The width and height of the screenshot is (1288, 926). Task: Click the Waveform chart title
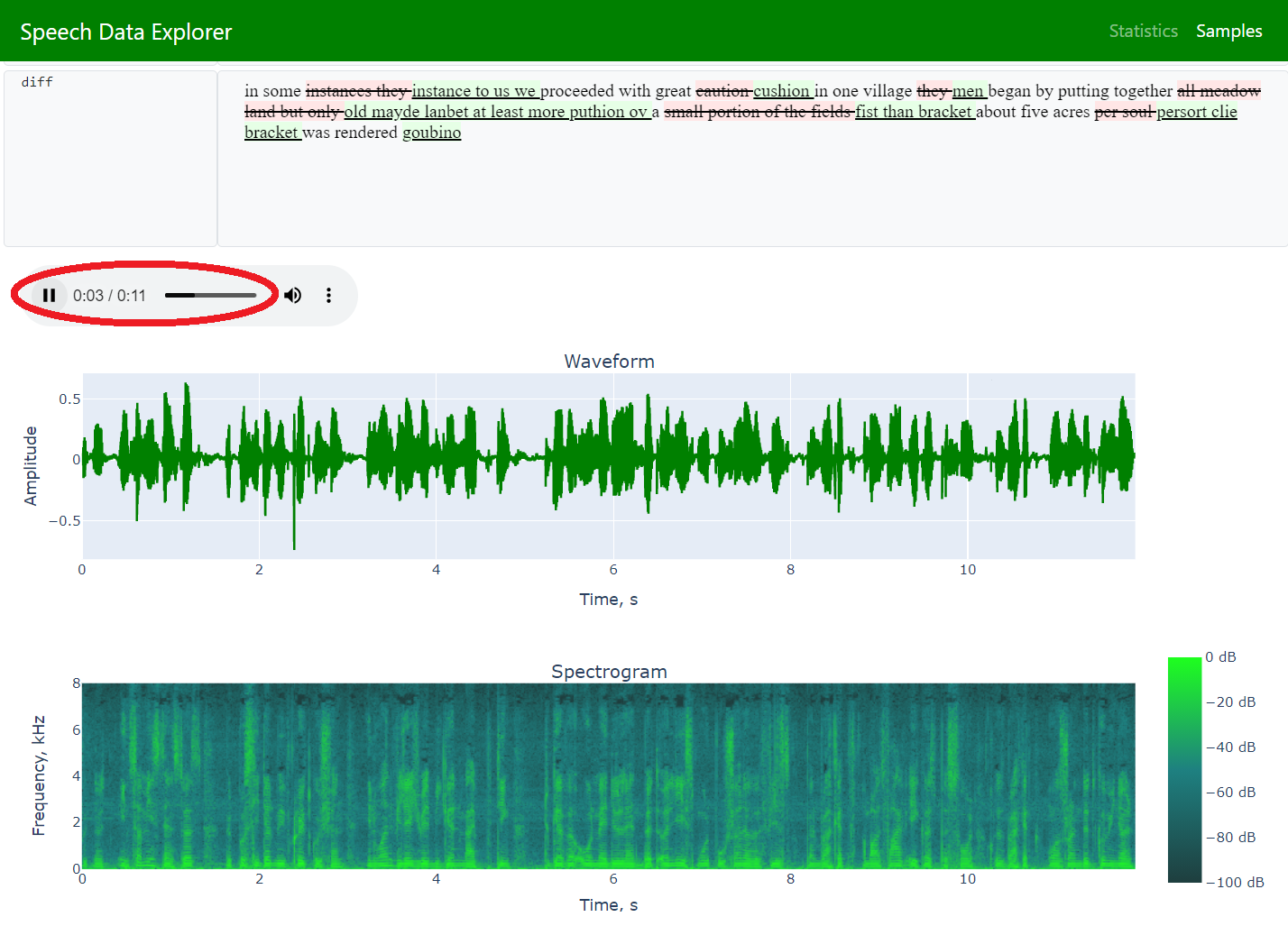(609, 362)
